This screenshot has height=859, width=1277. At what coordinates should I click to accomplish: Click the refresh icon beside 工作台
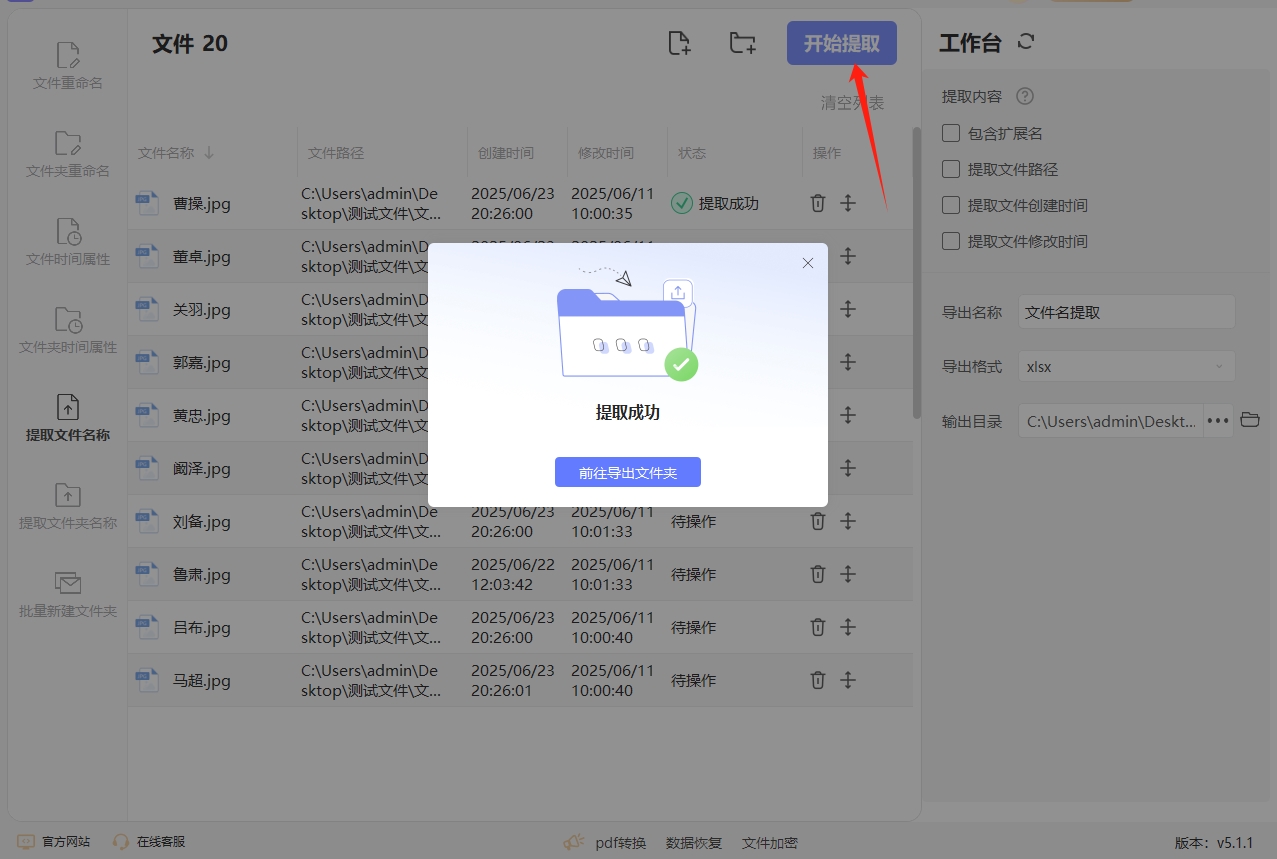[x=1025, y=42]
